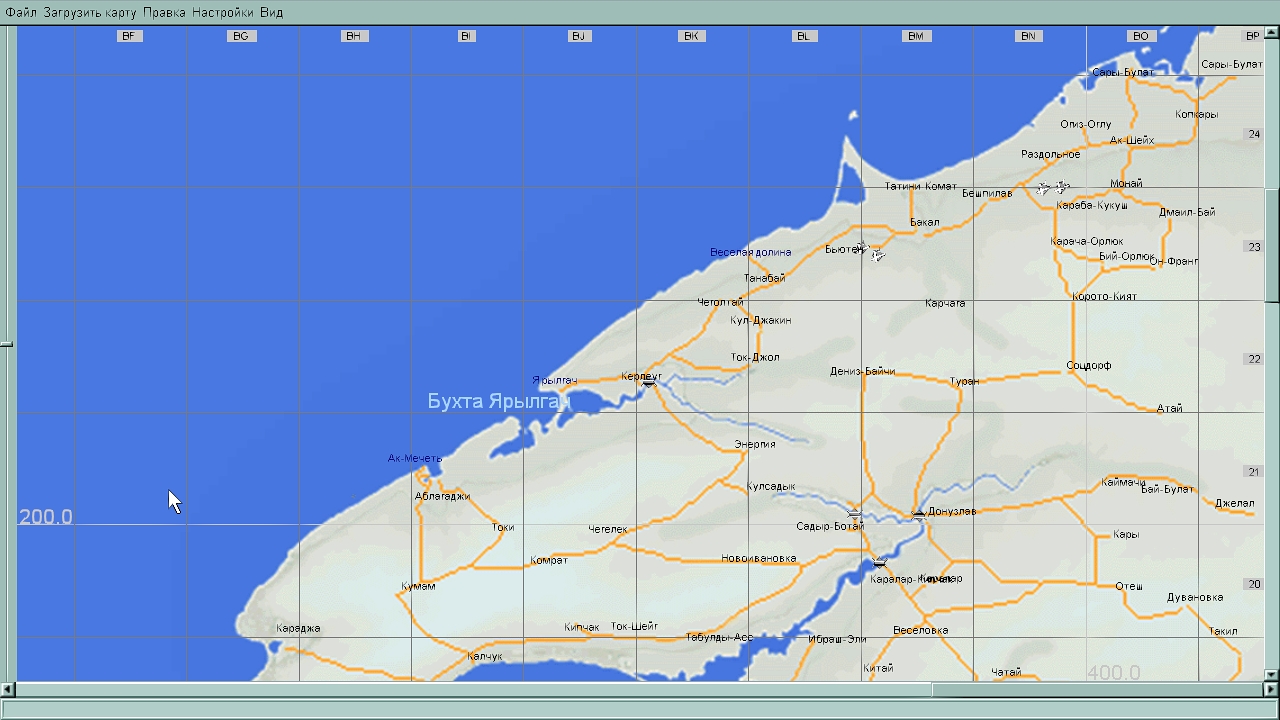Click the Чегелек town label
The height and width of the screenshot is (720, 1280).
point(608,529)
